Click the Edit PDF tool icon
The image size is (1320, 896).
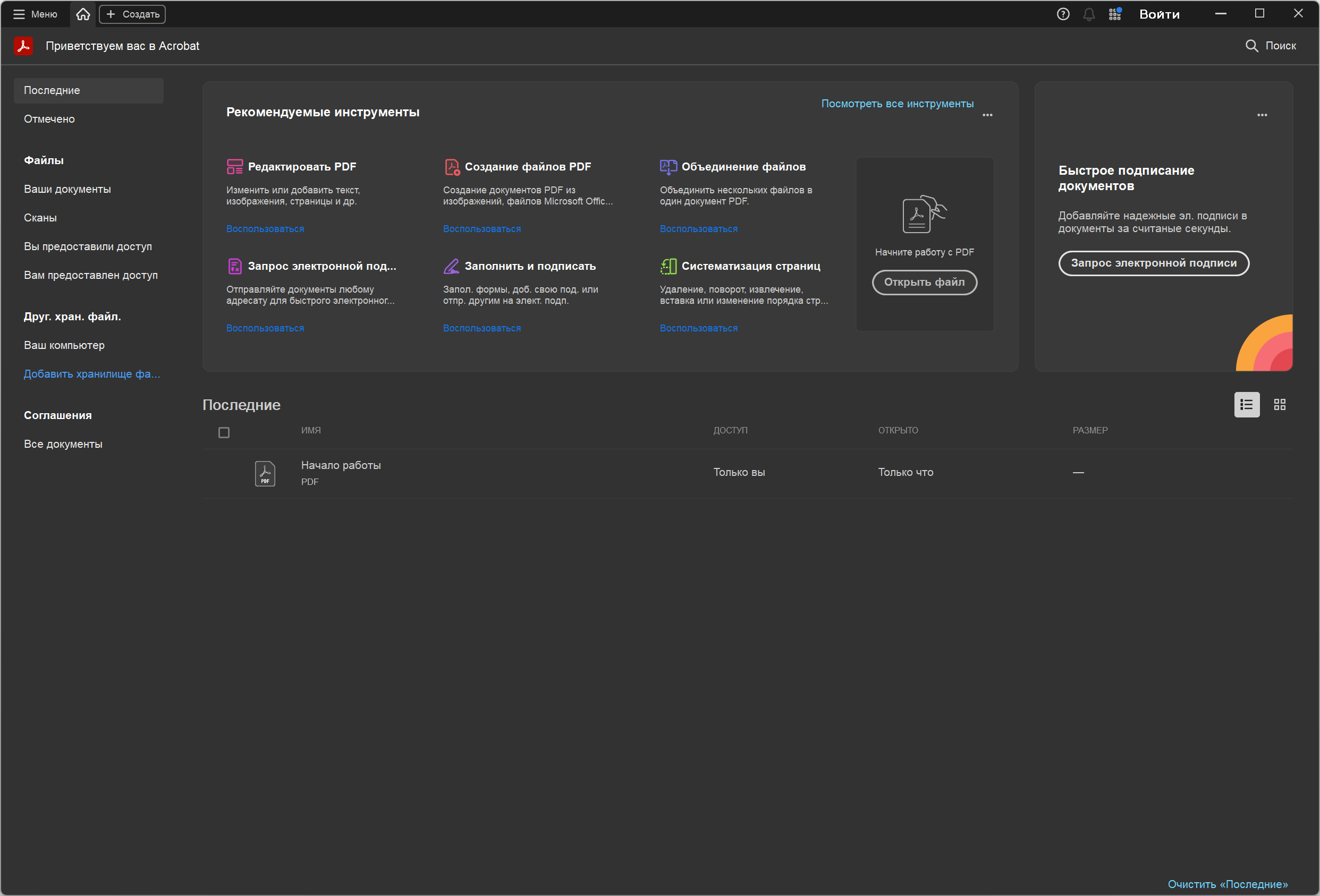click(x=234, y=167)
